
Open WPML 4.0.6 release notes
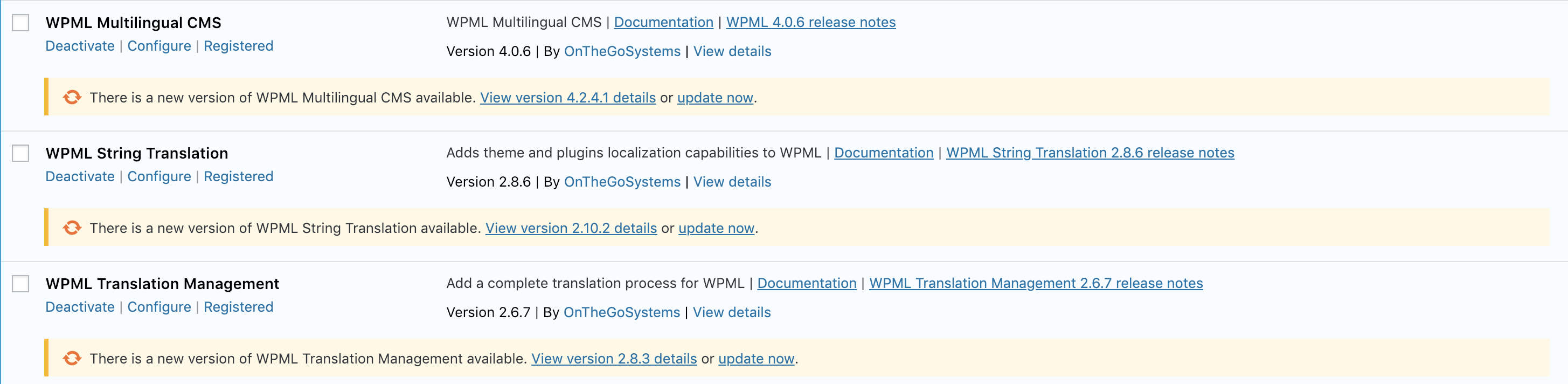tap(811, 22)
